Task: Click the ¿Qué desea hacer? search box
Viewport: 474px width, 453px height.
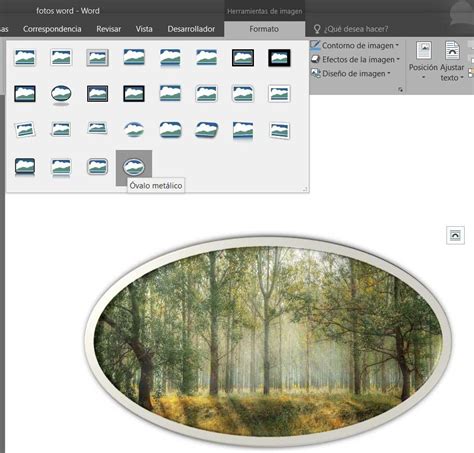Action: 356,29
